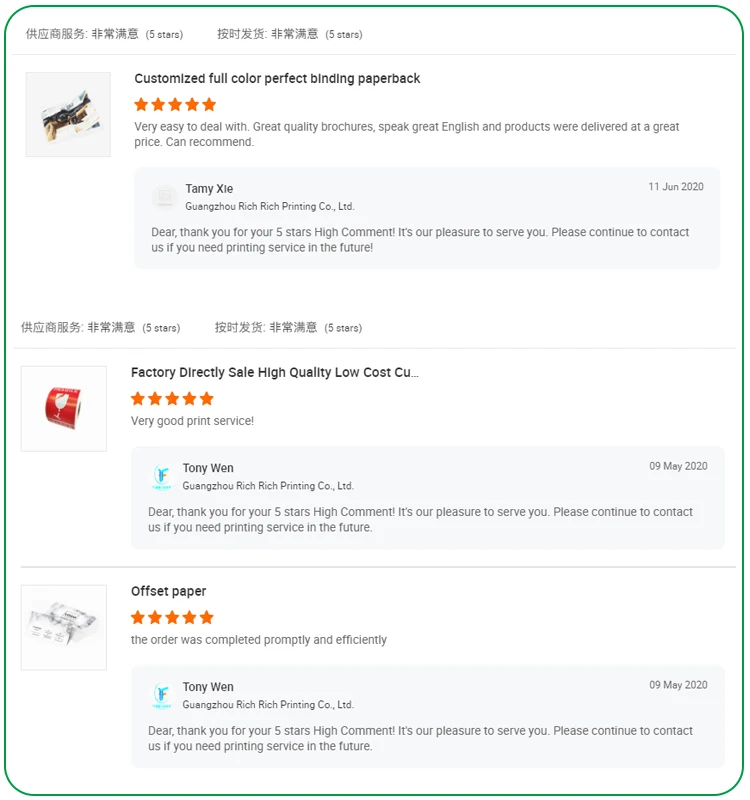Screen dimensions: 750x800
Task: Click the third star in the Factory Directly Sale rating
Action: click(x=172, y=398)
